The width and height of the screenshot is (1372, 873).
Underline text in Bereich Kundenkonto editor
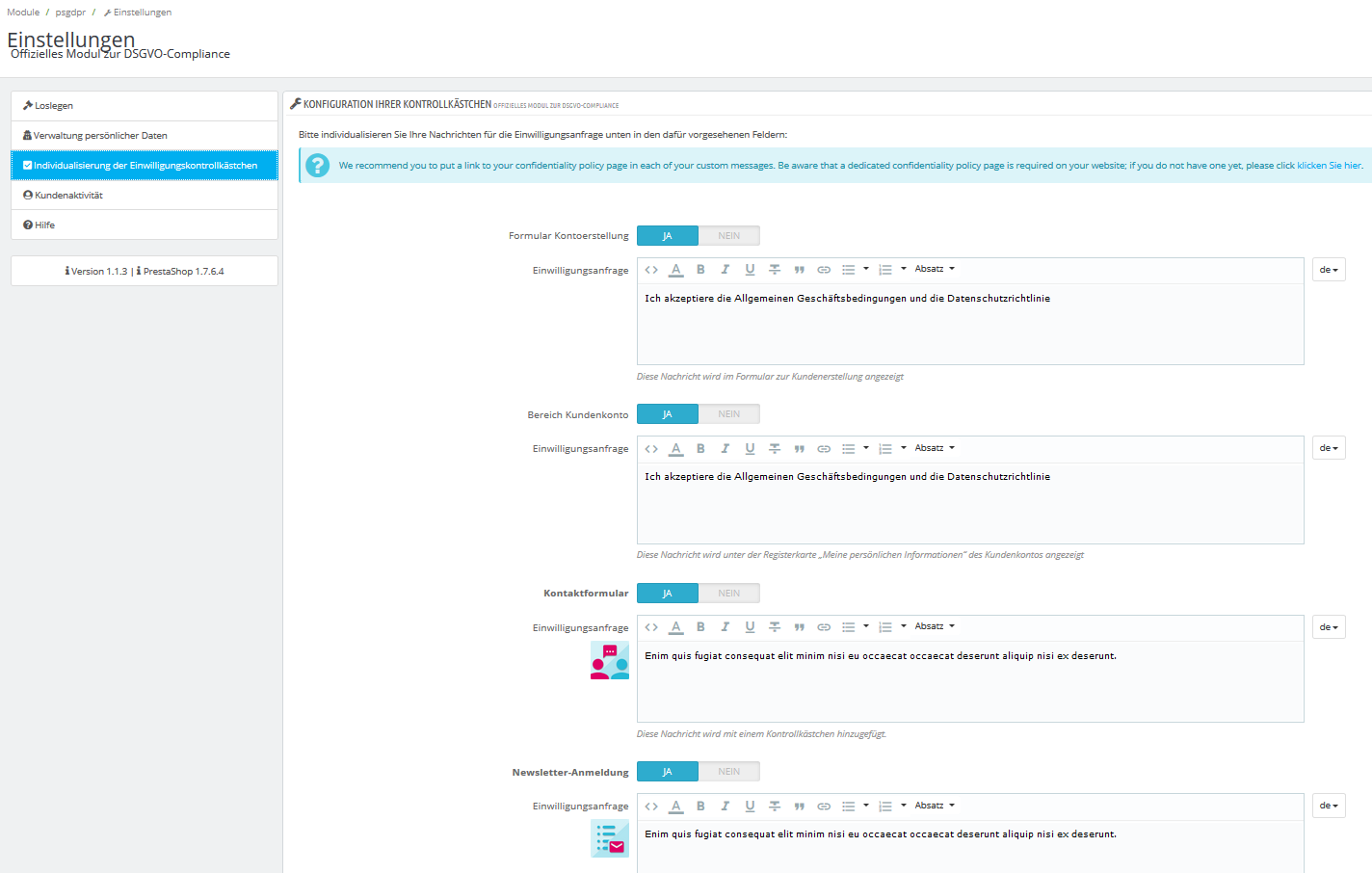point(750,448)
